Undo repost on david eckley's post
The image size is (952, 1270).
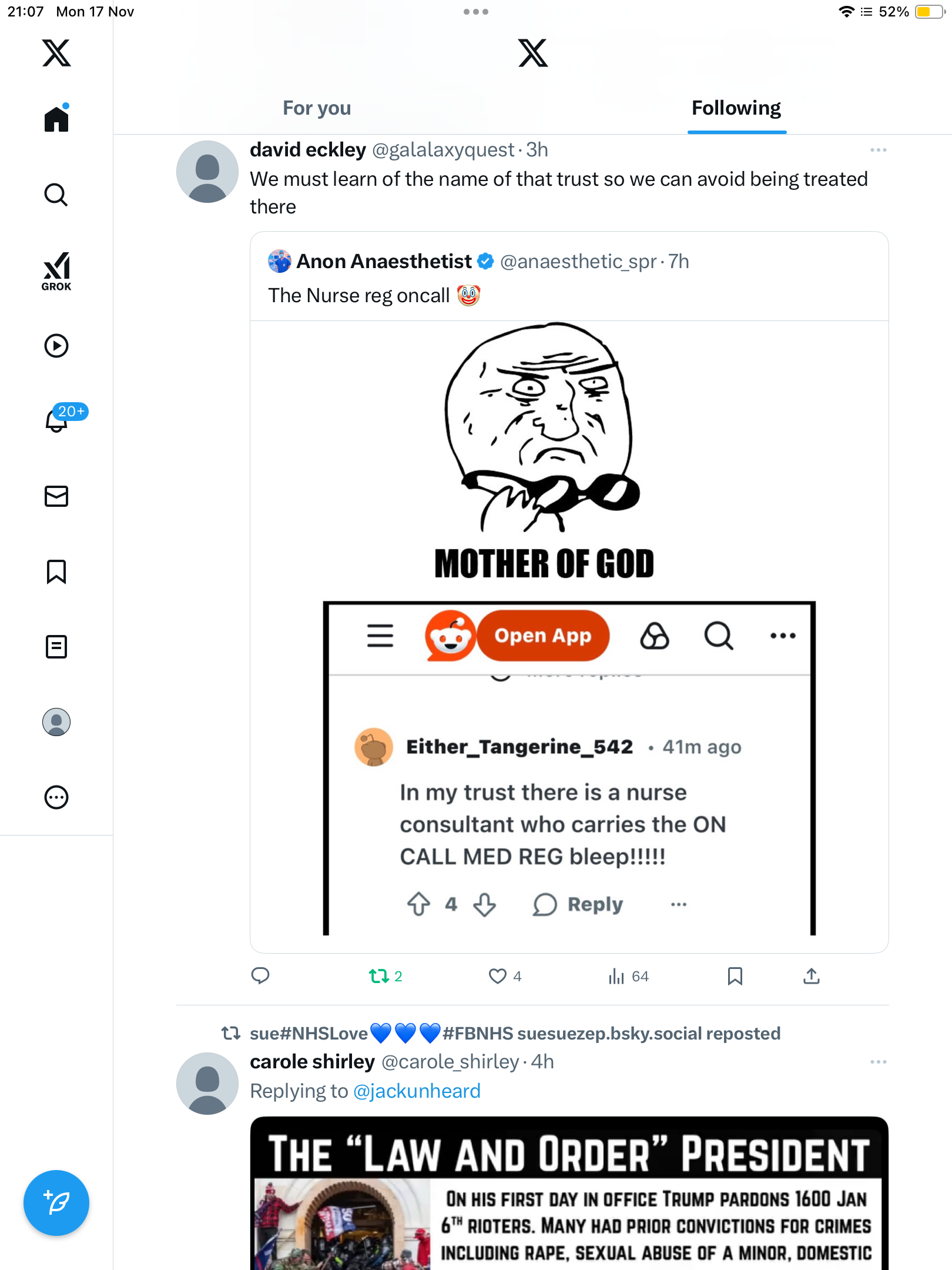point(379,977)
